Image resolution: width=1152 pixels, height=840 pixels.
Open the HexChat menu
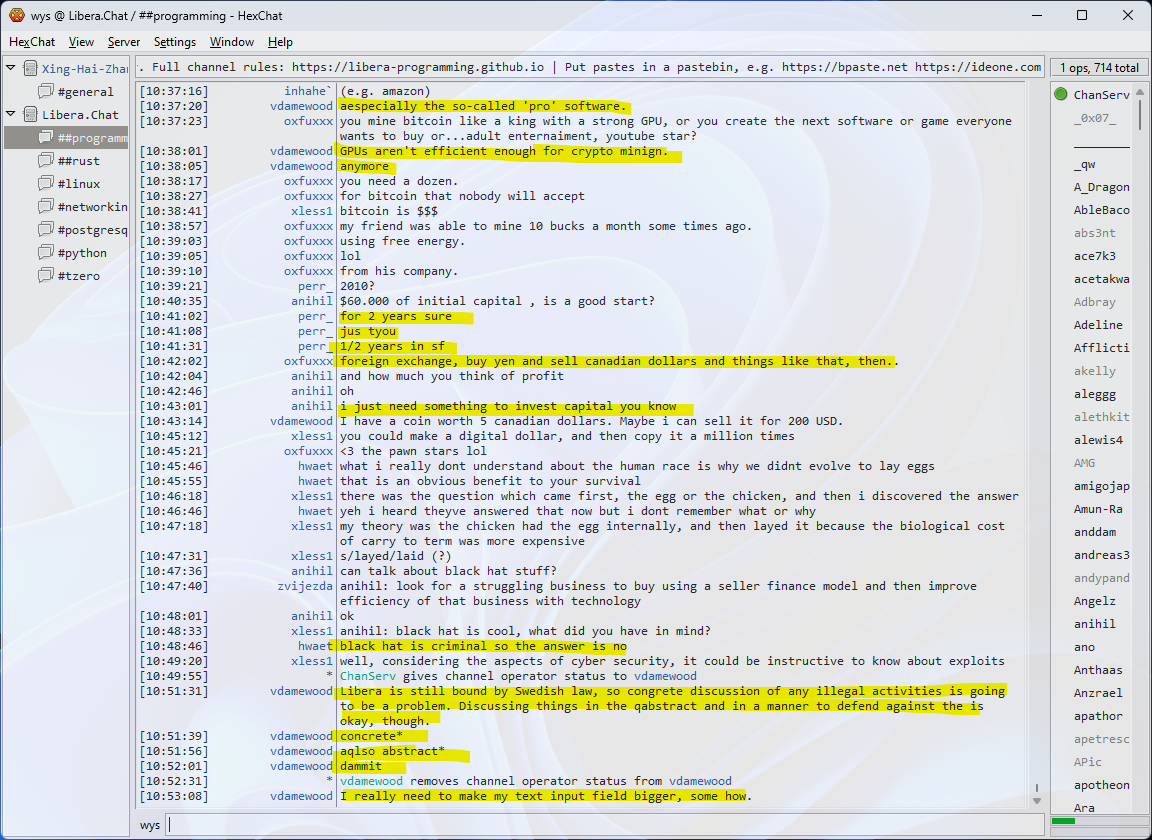32,42
